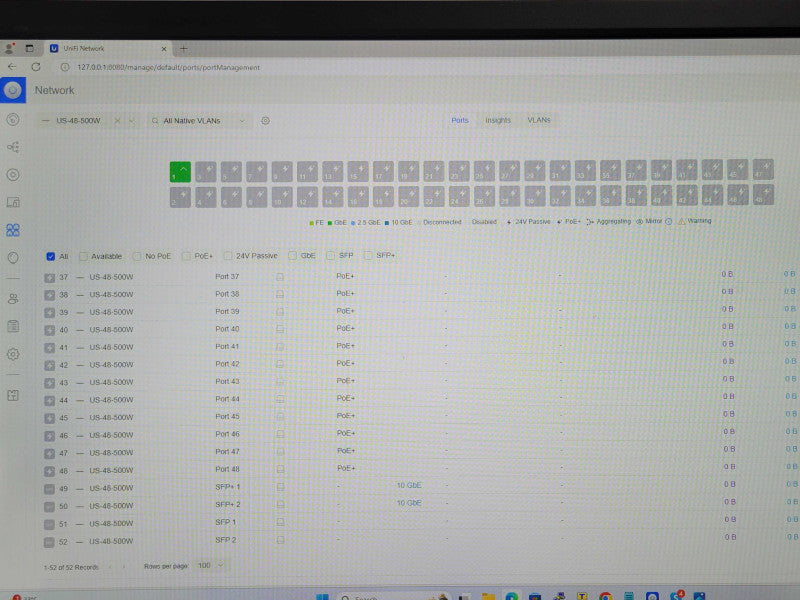800x600 pixels.
Task: Open Skype icon with notification badge
Action: [x=678, y=596]
